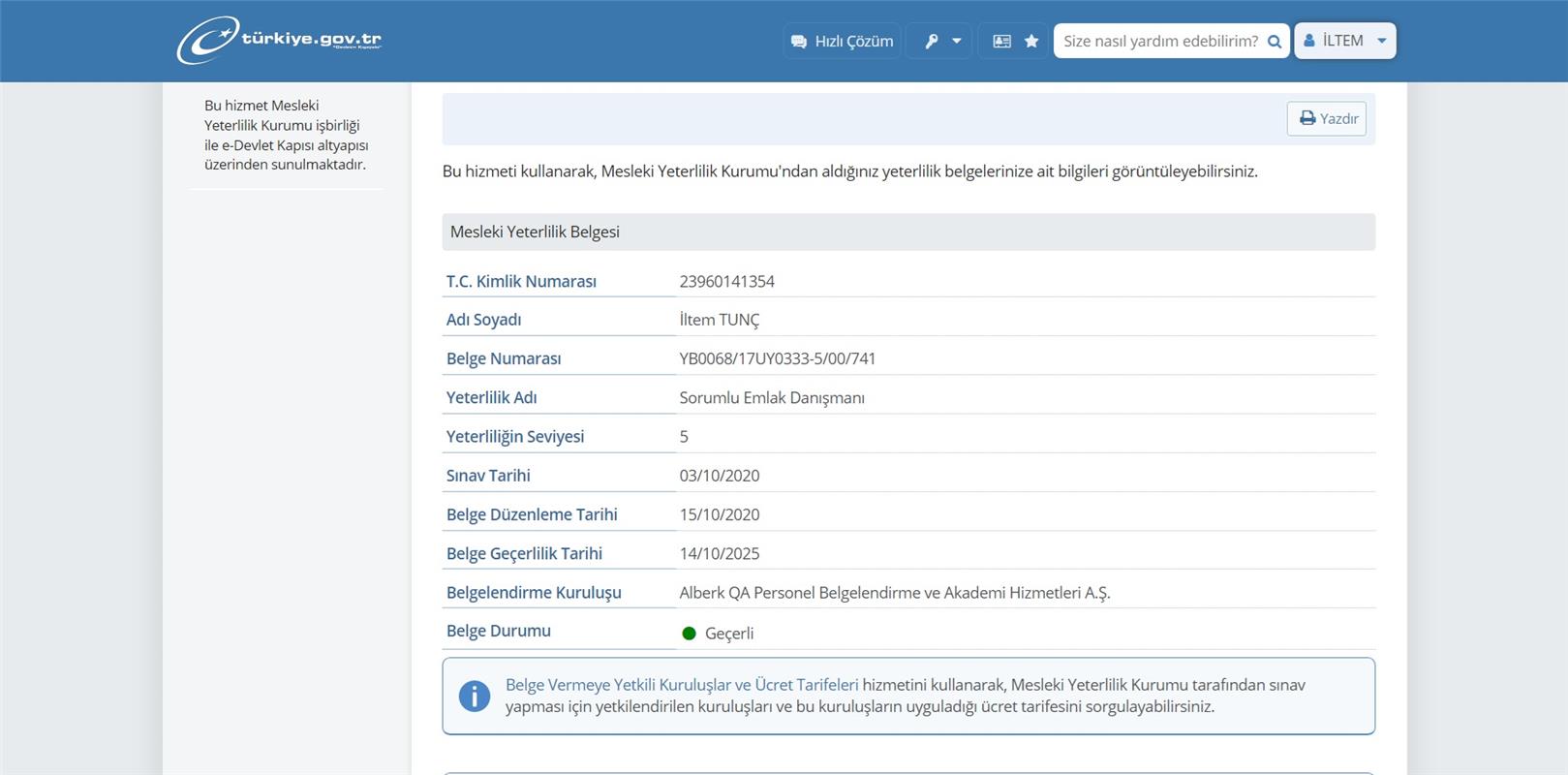Open the Hızlı Çözüm quick help
The width and height of the screenshot is (1568, 775).
(x=842, y=42)
